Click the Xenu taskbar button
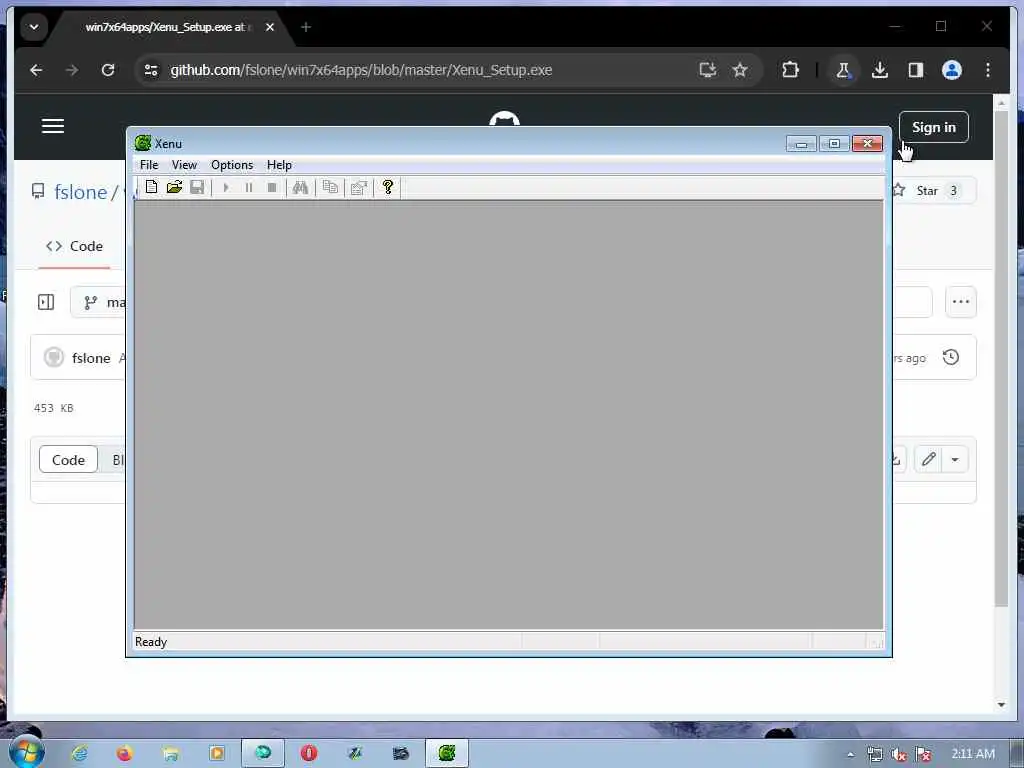The width and height of the screenshot is (1024, 768). tap(447, 754)
